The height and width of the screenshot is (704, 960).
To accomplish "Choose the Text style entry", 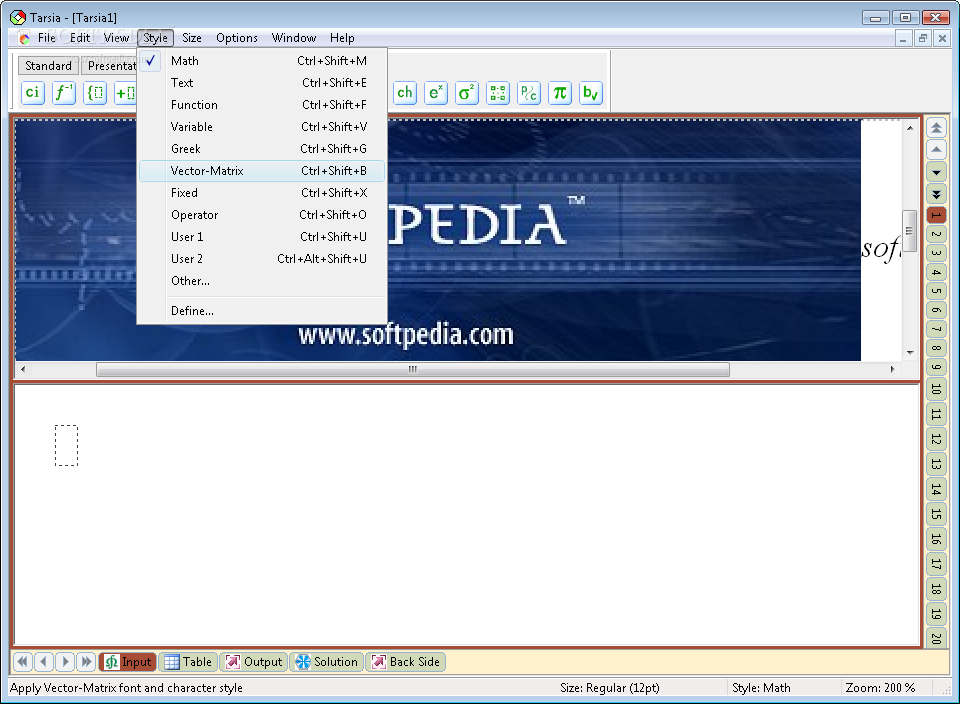I will 262,83.
